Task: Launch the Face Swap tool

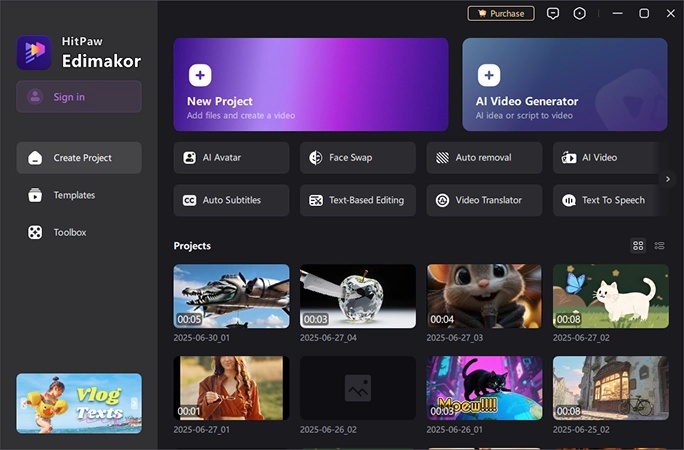Action: tap(358, 157)
